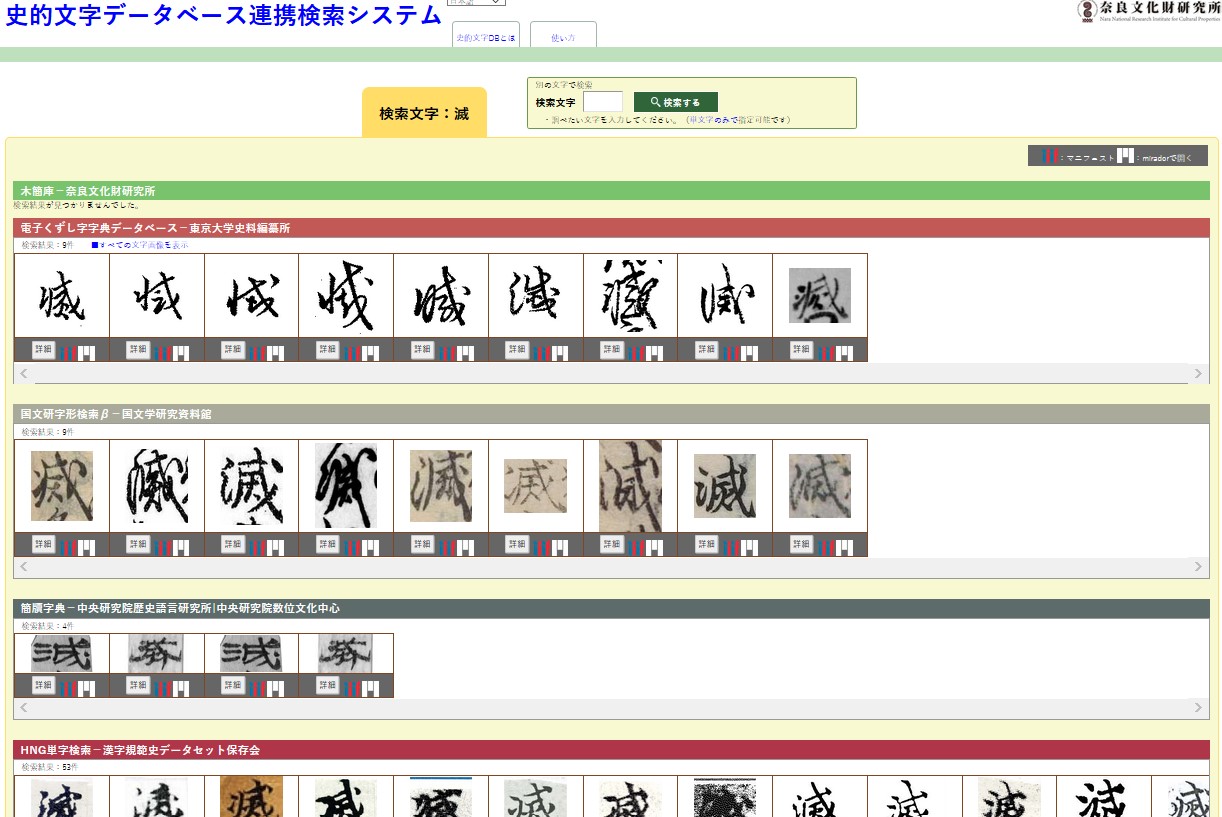Click the 検索する search button
The height and width of the screenshot is (817, 1222).
[676, 102]
